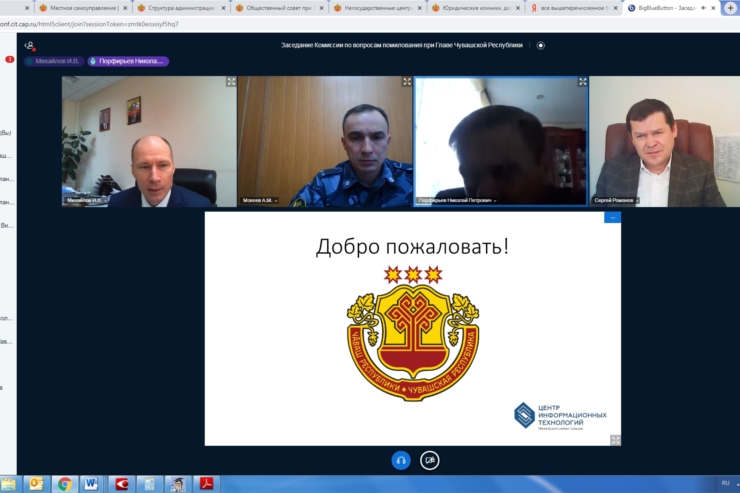Click the webcam sharing button
This screenshot has width=740, height=493.
tap(429, 460)
